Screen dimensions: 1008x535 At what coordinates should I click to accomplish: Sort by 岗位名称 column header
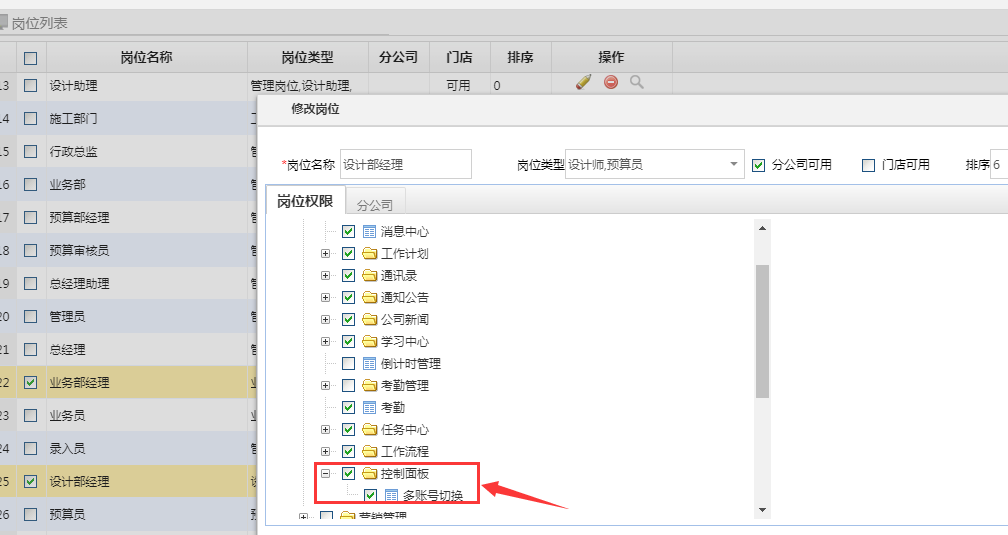coord(146,57)
